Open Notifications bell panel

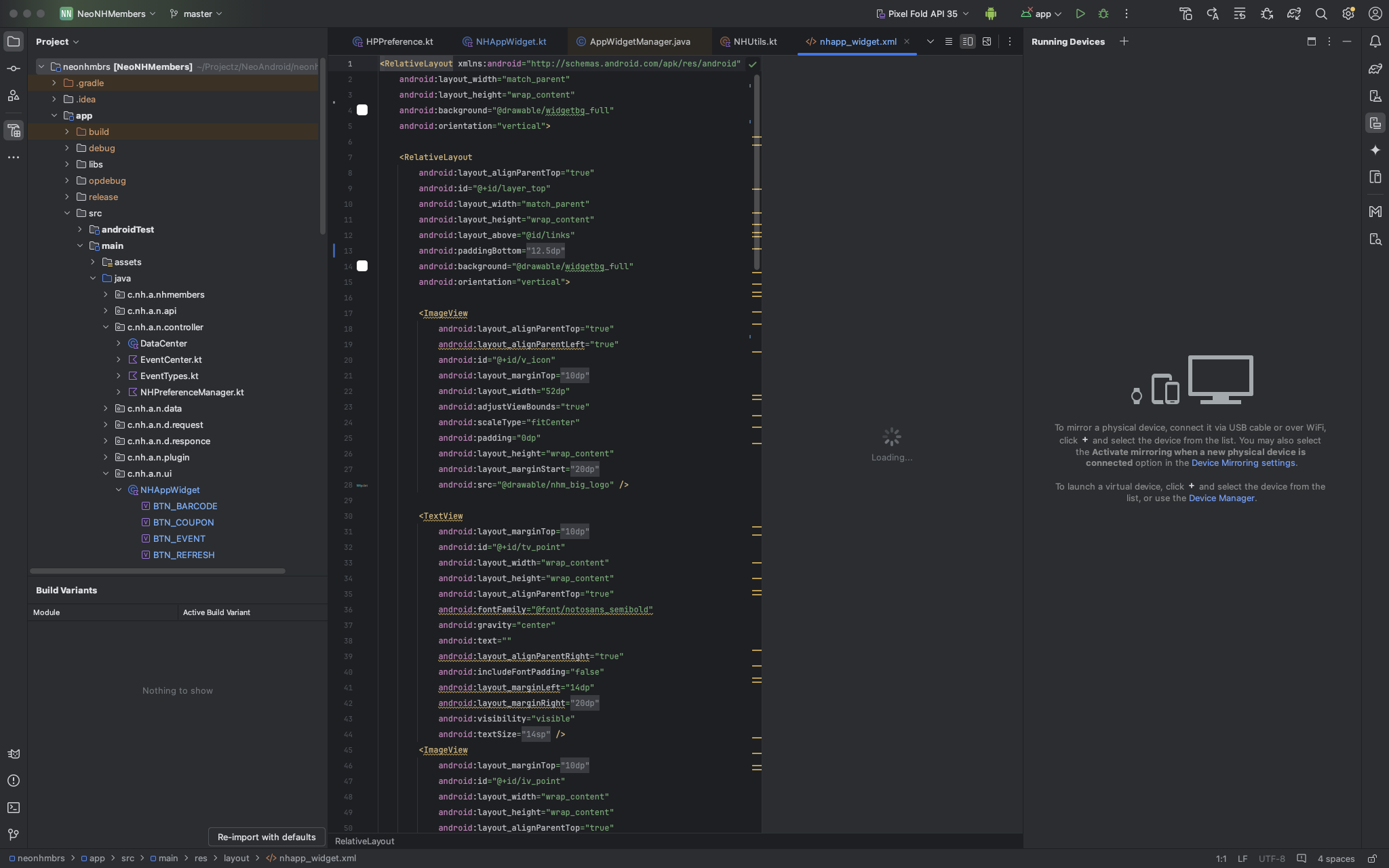[x=1375, y=41]
